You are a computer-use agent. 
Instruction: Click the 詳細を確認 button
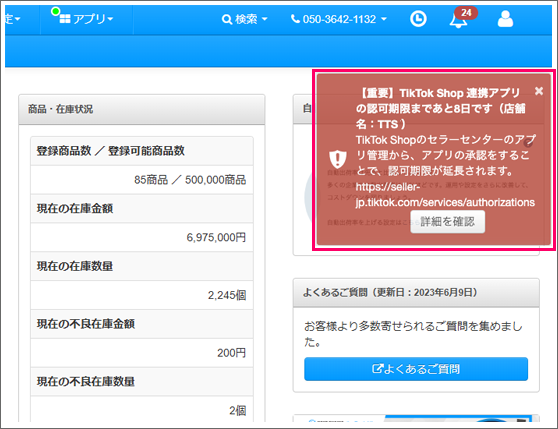447,222
